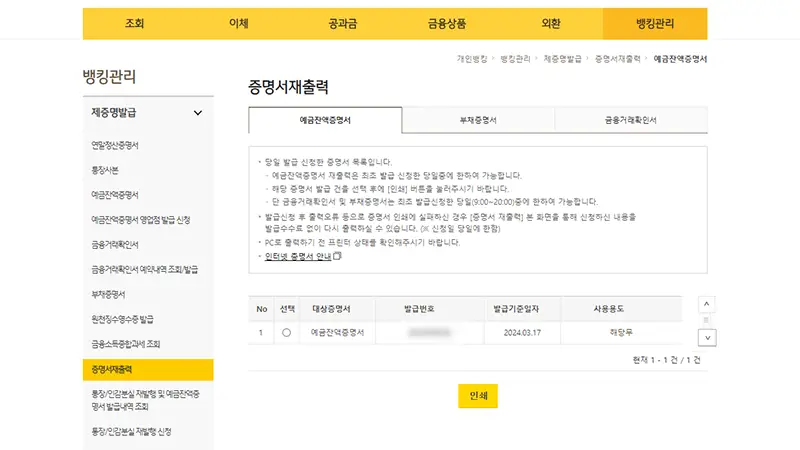Open 통장/인감분실 재발행 및 예금잔액증명서 발급내역 조회
The width and height of the screenshot is (800, 450).
145,401
